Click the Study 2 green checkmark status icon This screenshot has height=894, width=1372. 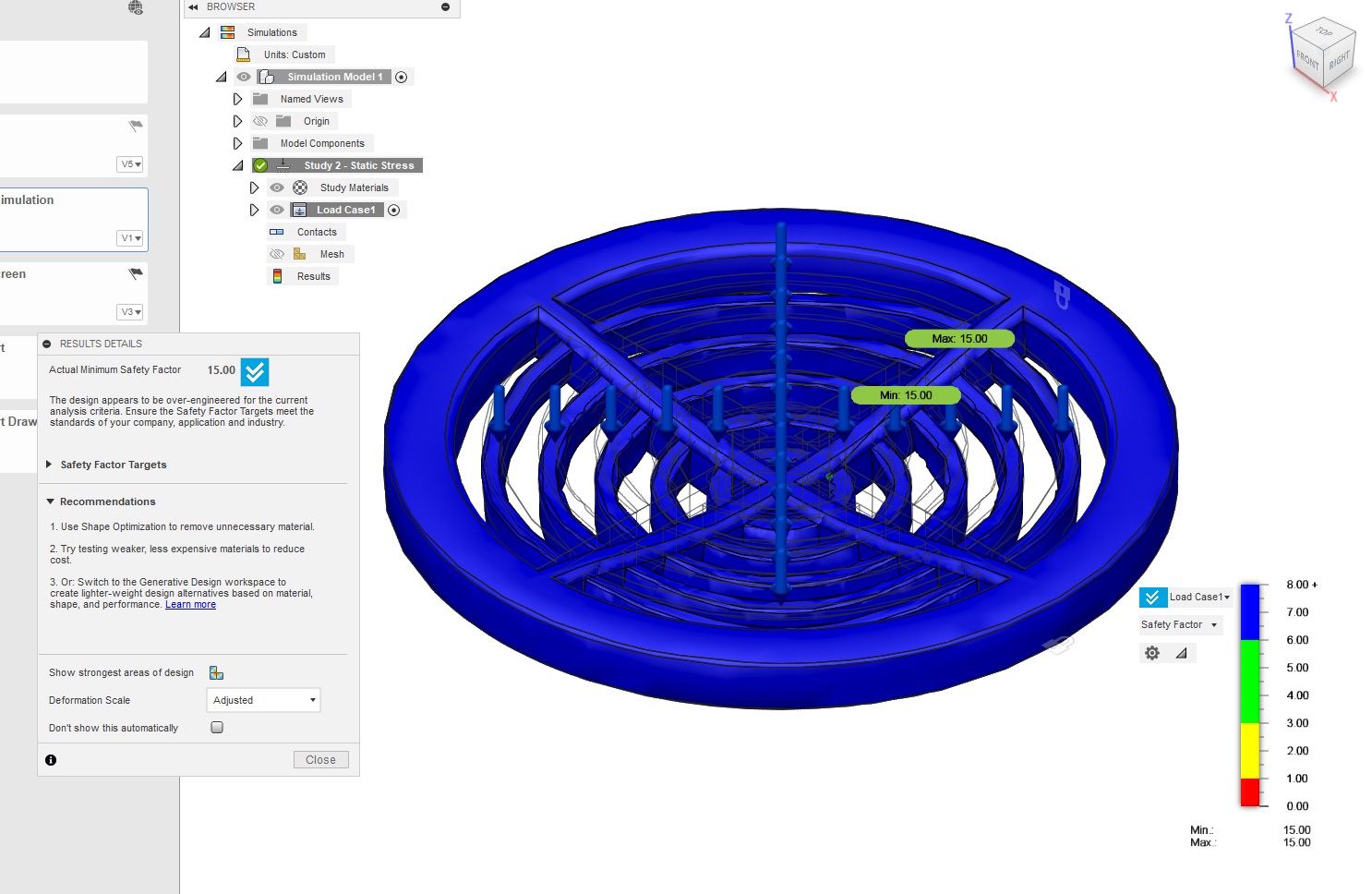point(260,165)
